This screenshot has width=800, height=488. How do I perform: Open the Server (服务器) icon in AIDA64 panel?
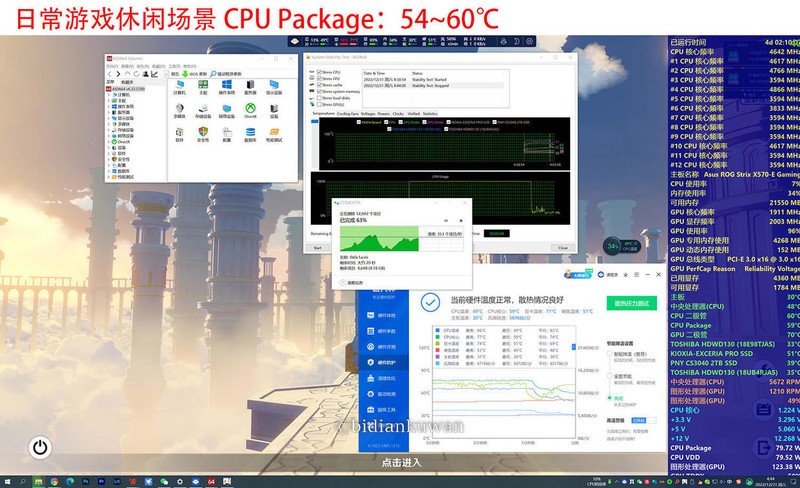[x=250, y=85]
